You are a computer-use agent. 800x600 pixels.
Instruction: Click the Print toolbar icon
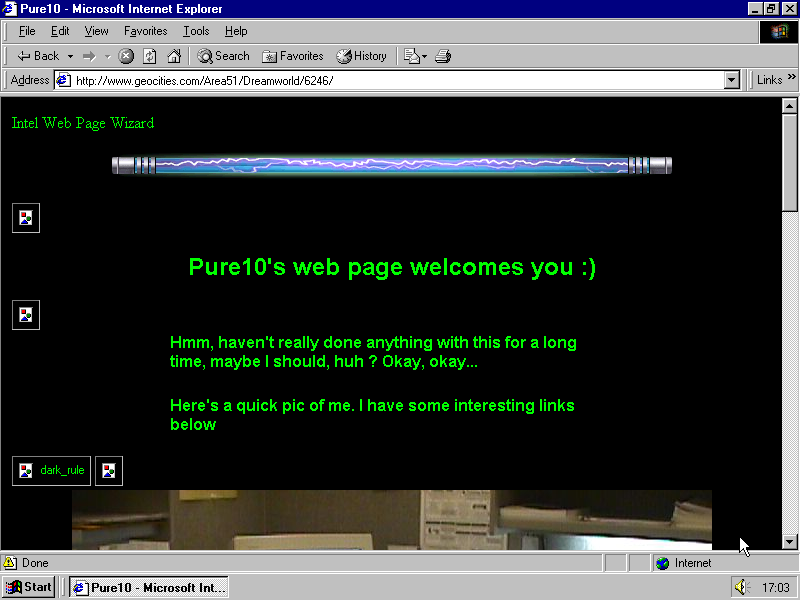[443, 56]
